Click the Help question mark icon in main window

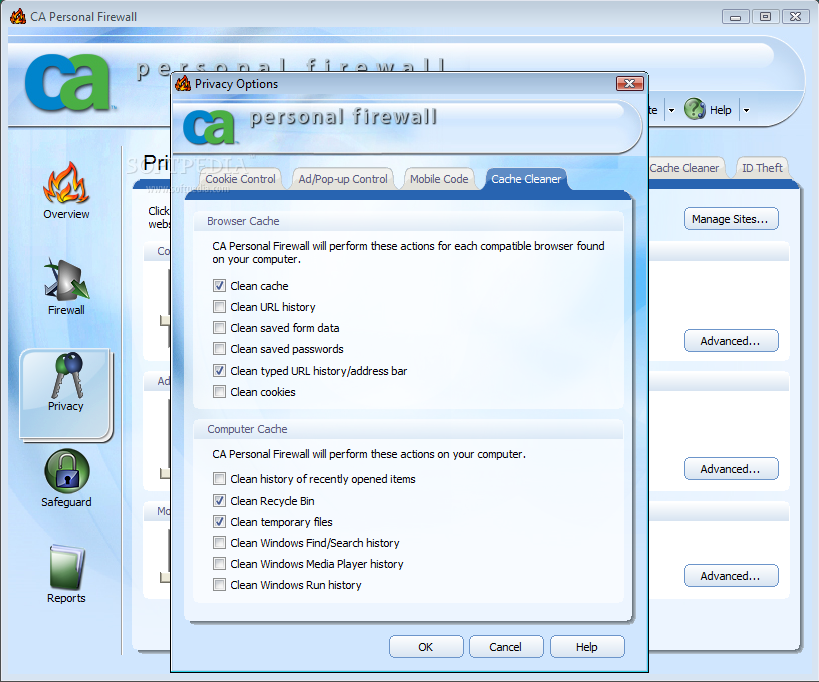coord(695,109)
